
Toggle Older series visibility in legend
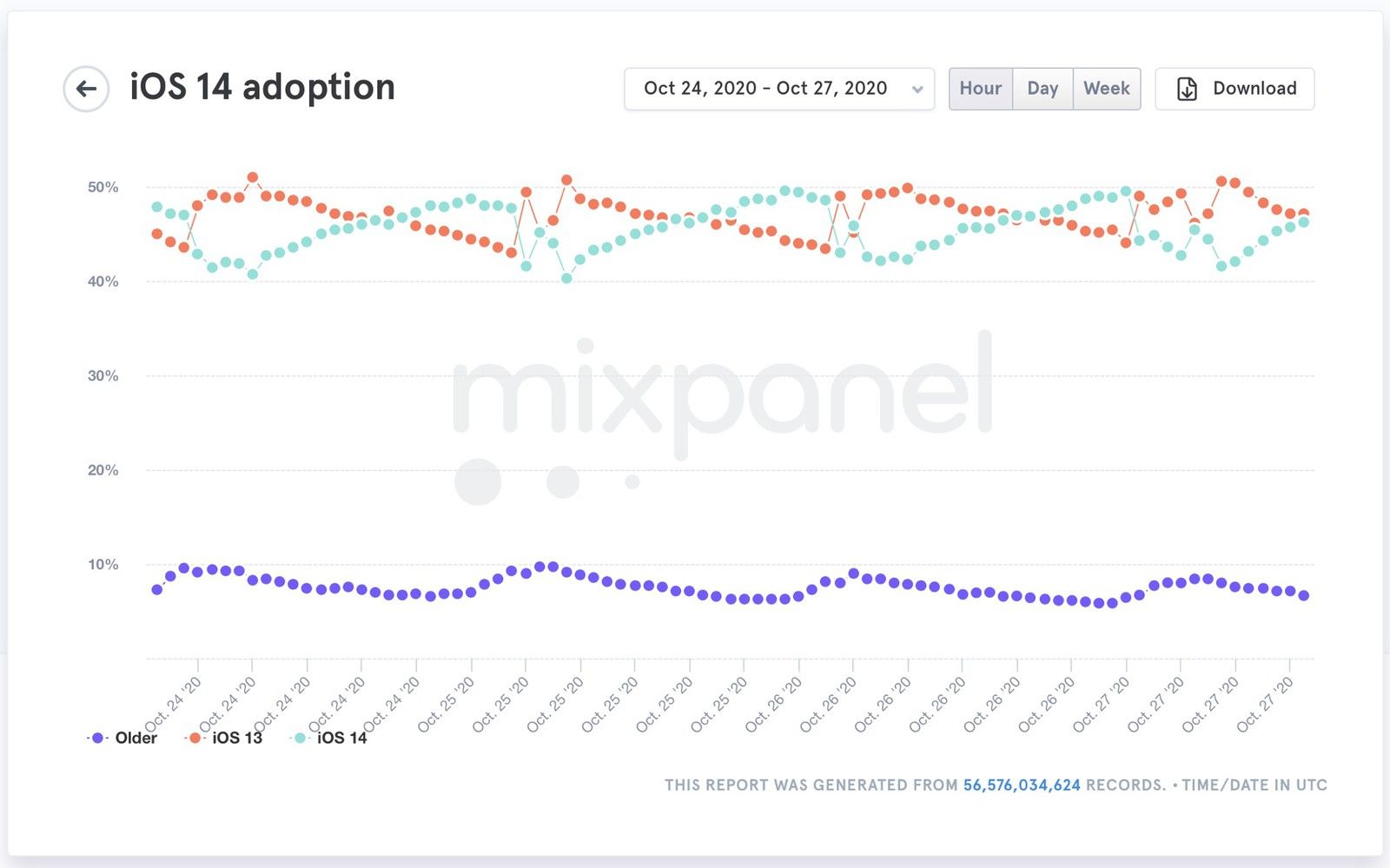point(136,738)
